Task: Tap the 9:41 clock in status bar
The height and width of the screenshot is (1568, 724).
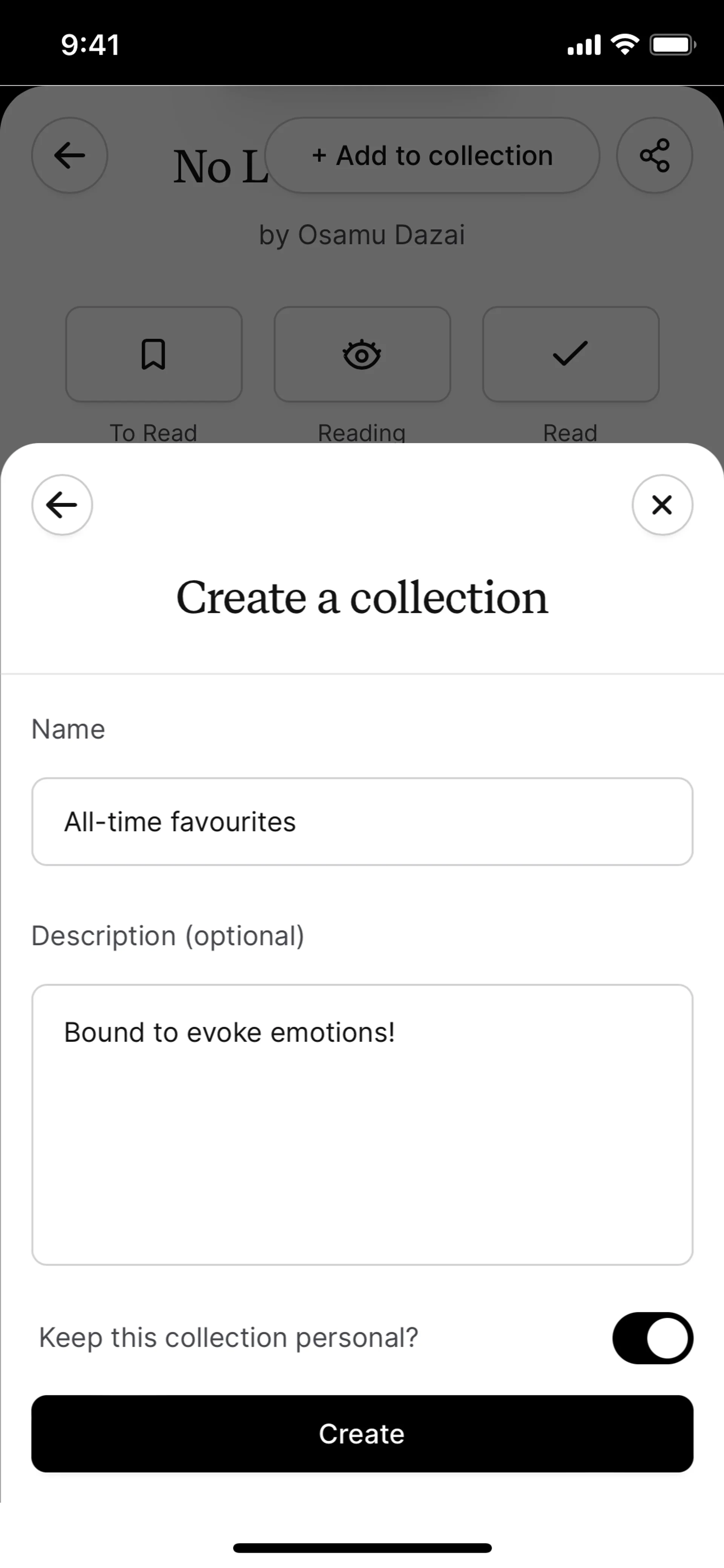Action: tap(90, 45)
